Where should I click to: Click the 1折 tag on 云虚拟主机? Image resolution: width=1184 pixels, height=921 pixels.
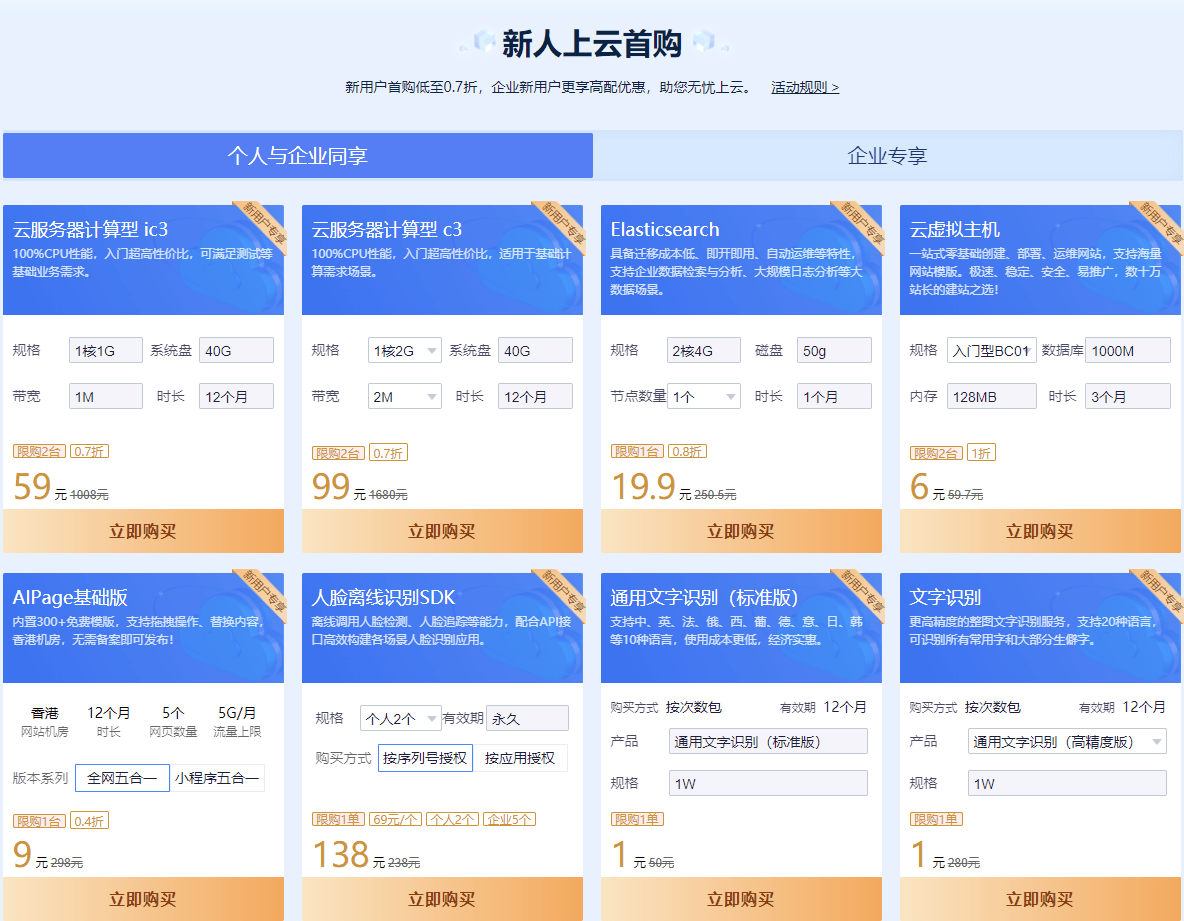point(982,453)
